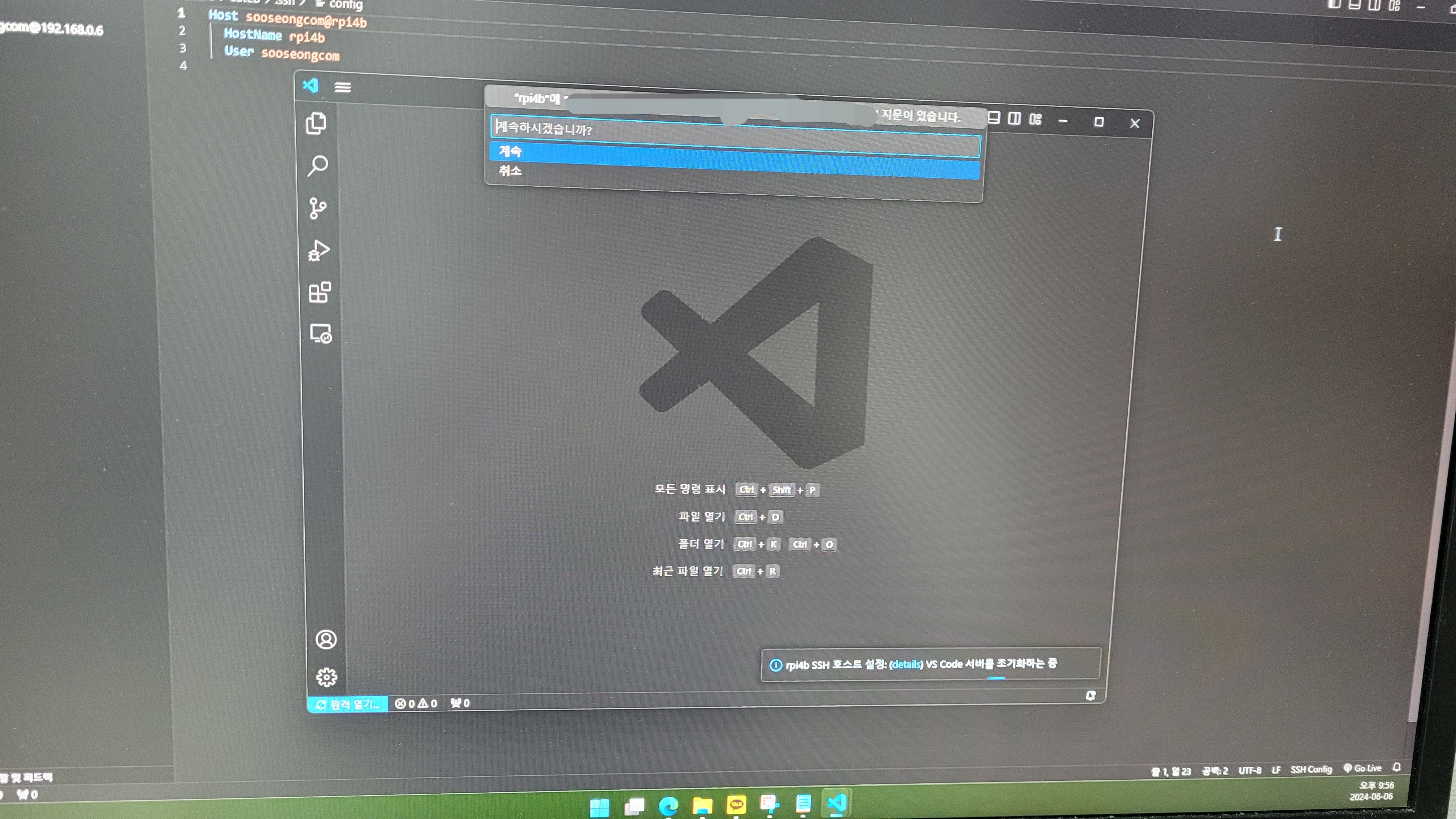Viewport: 1456px width, 819px height.
Task: Open the details link in notification
Action: point(906,665)
